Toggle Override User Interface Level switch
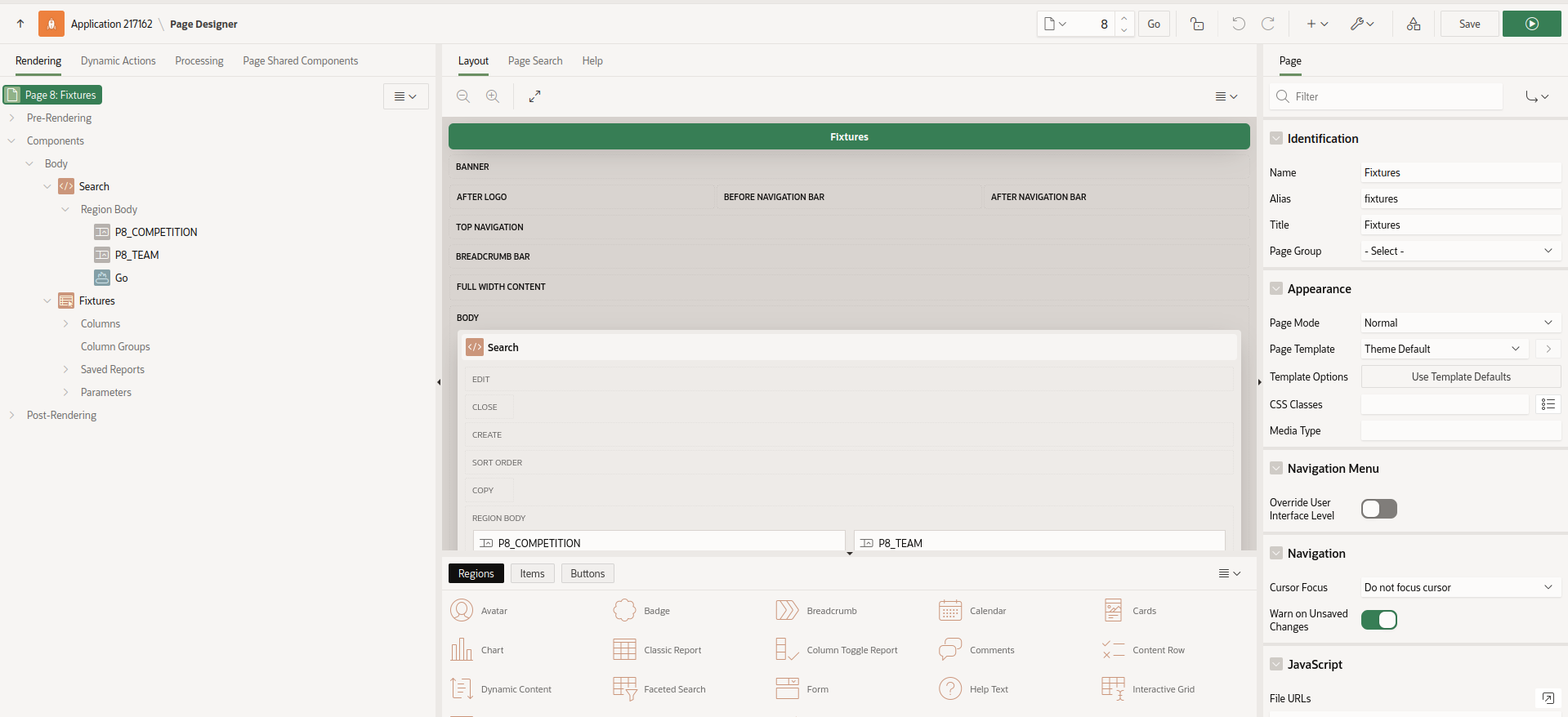 click(x=1378, y=509)
